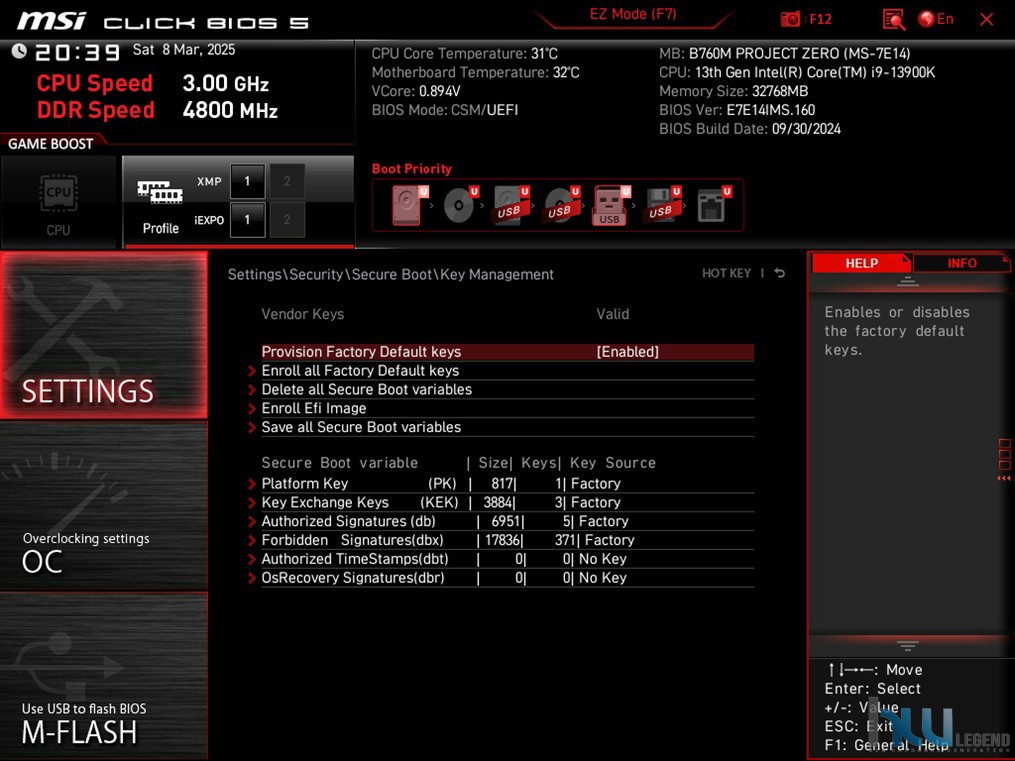Click the 'Enter: Select' key hint

(x=872, y=689)
